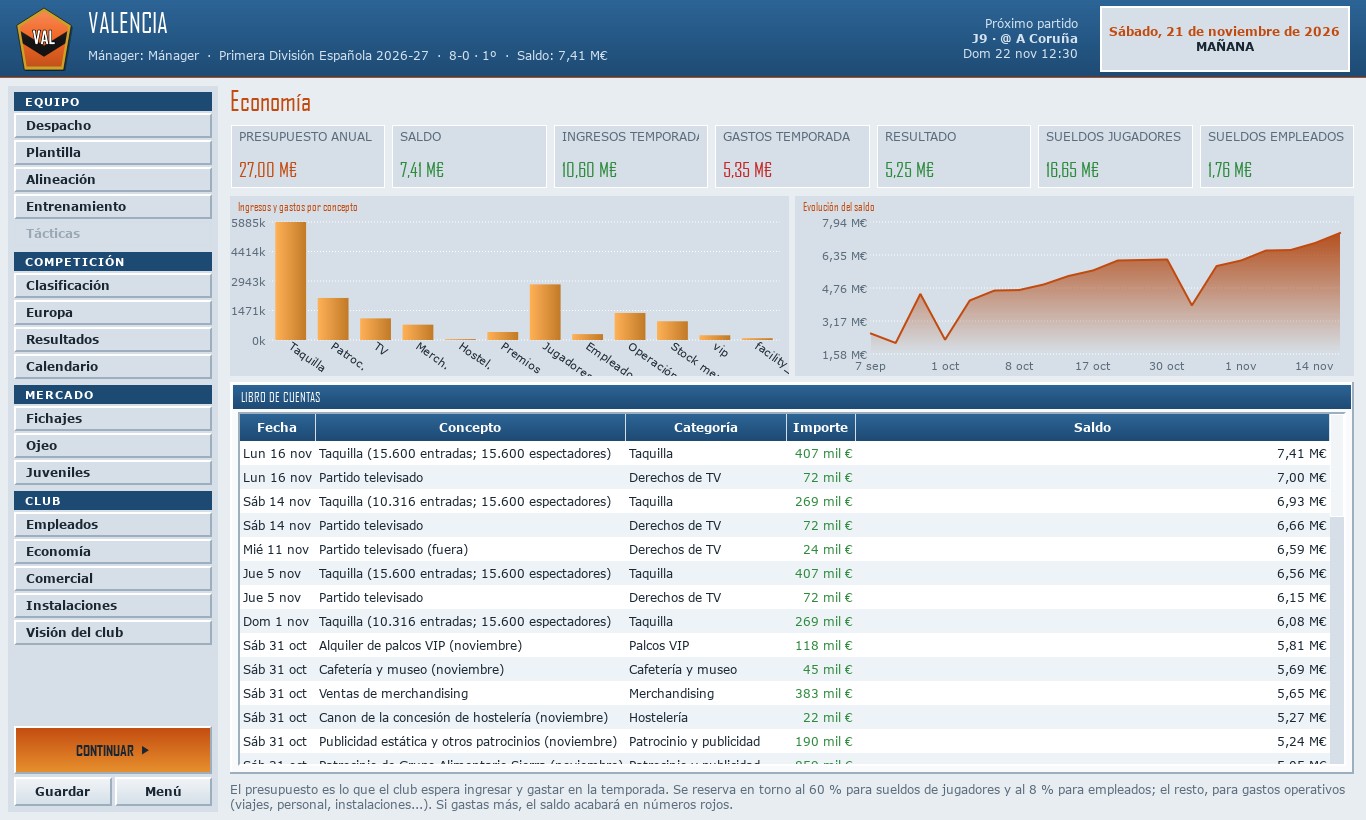This screenshot has height=820, width=1366.
Task: Go to the Ojeo scouting page
Action: pyautogui.click(x=113, y=446)
